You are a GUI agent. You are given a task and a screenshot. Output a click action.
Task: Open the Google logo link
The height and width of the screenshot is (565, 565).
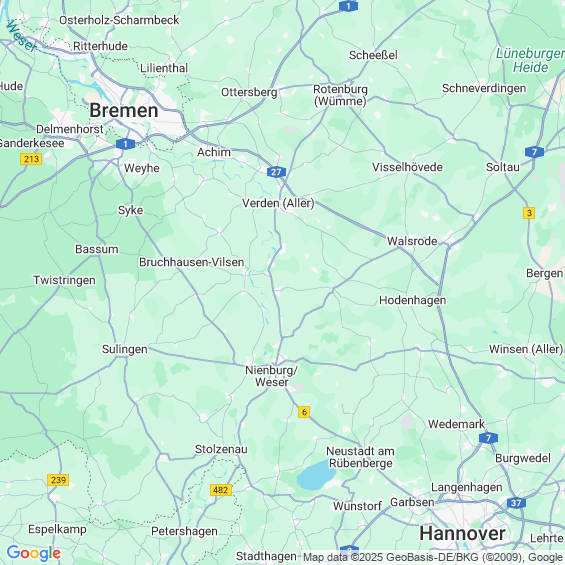tap(34, 553)
